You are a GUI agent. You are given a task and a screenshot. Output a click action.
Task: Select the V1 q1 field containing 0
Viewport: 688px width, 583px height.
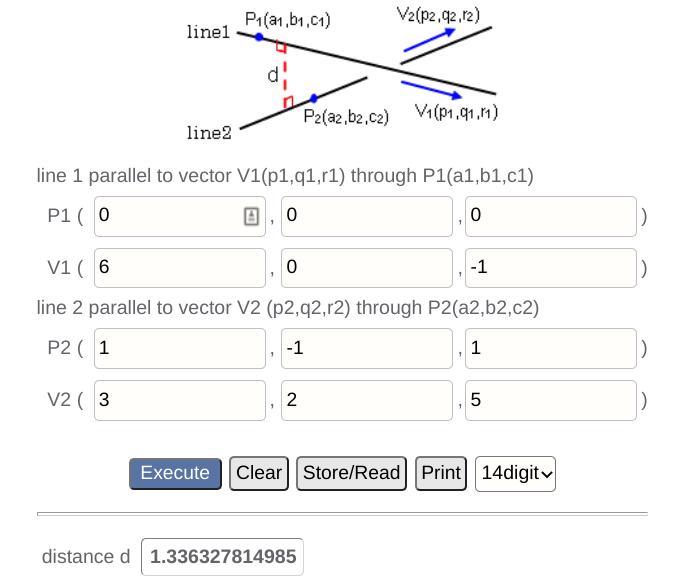point(366,268)
